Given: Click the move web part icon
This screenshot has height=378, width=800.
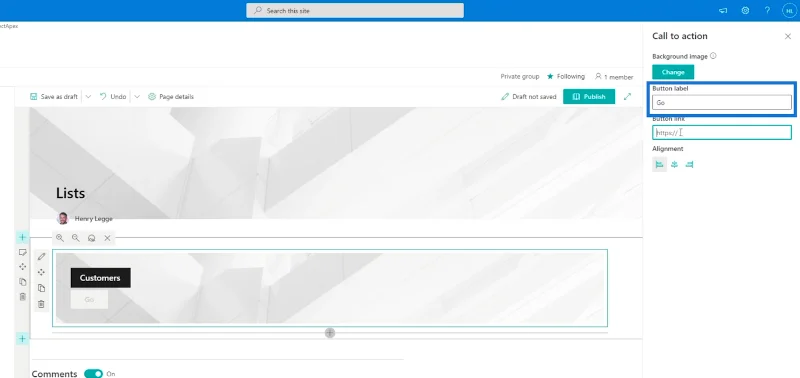Looking at the screenshot, I should pos(42,272).
